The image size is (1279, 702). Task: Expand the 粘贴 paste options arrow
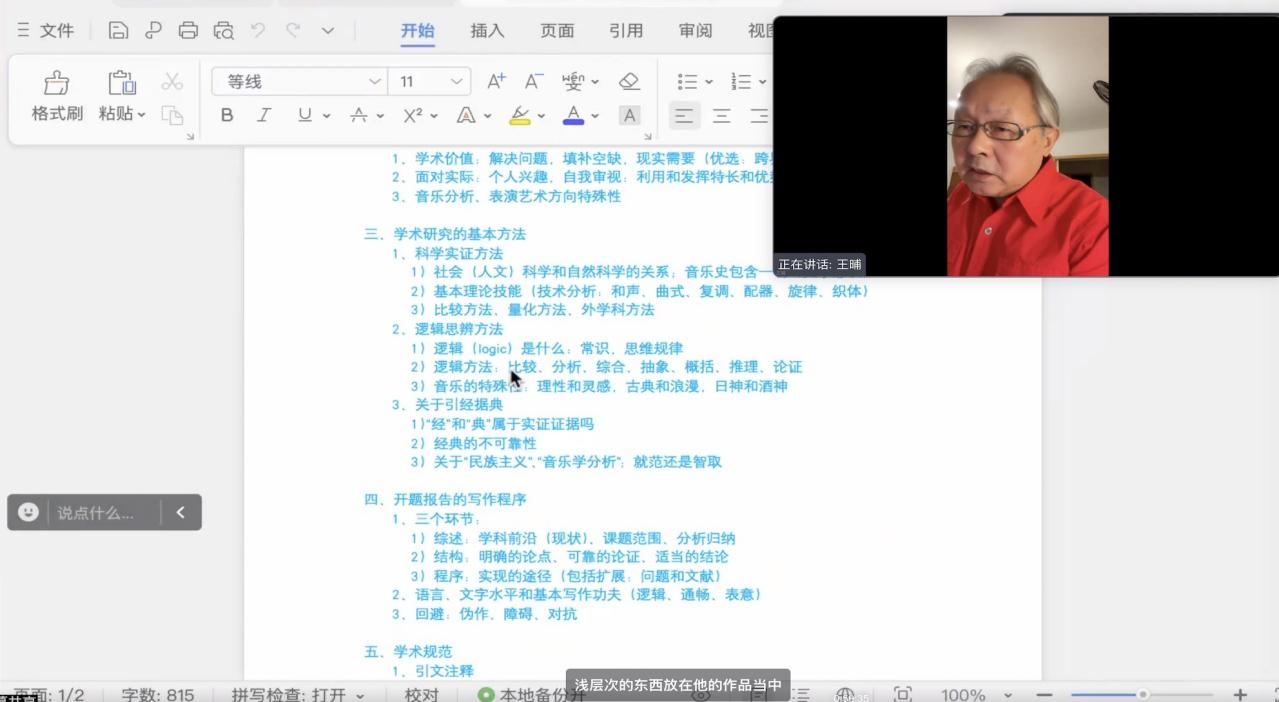(x=141, y=114)
